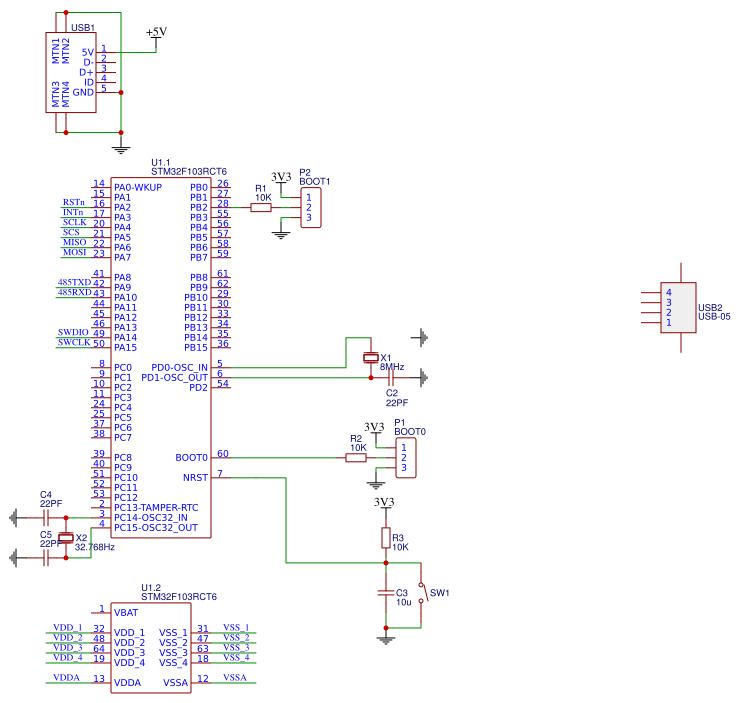Click the PD0-OSC_IN pin name

point(180,368)
